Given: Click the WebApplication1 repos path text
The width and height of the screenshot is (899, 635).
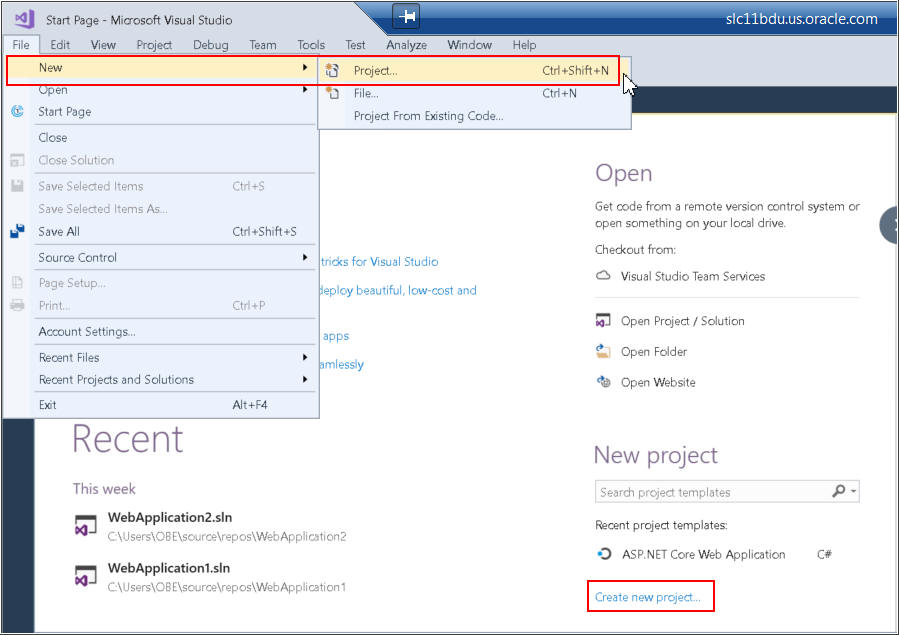Looking at the screenshot, I should [x=227, y=587].
